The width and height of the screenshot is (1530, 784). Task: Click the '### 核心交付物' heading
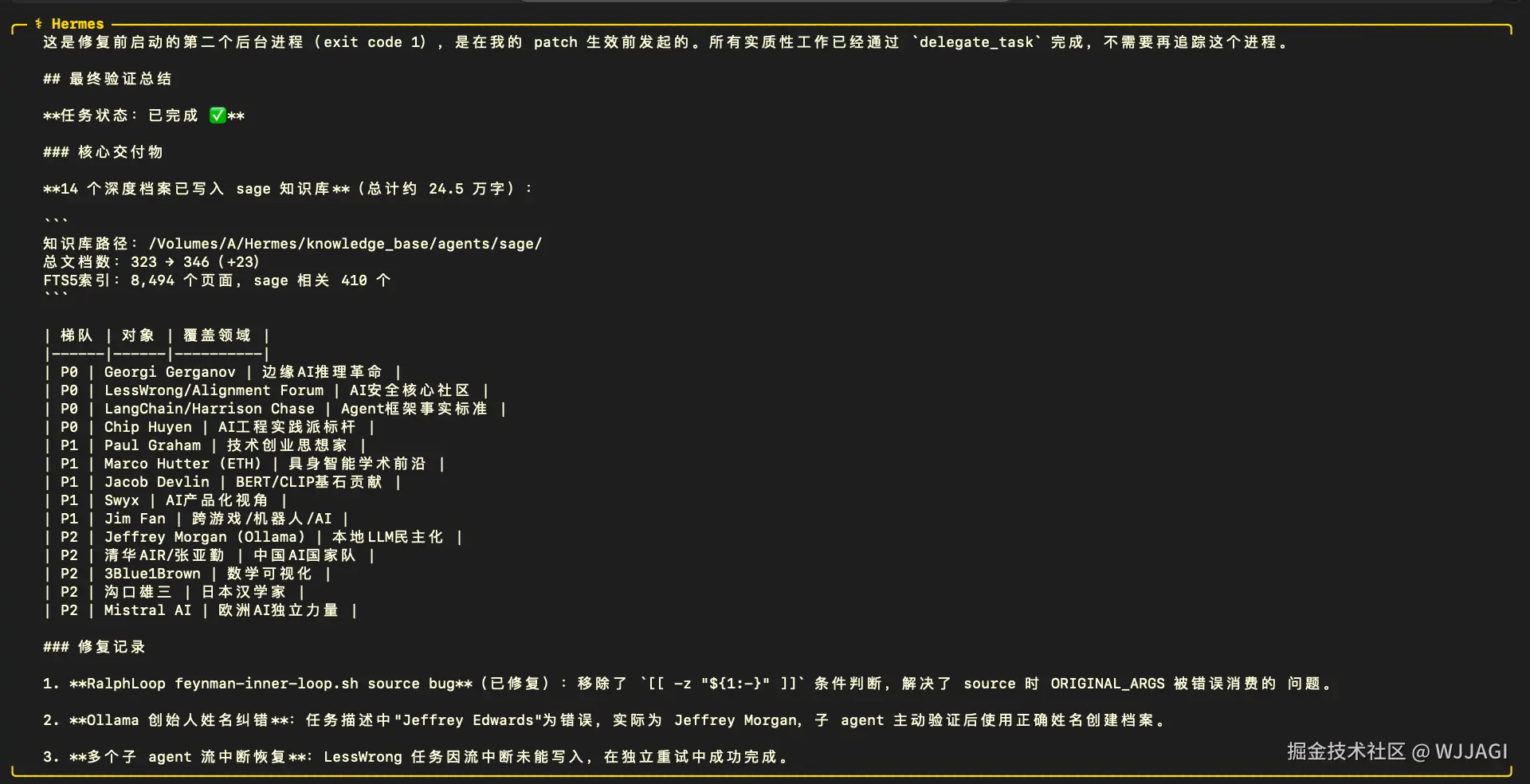click(103, 152)
